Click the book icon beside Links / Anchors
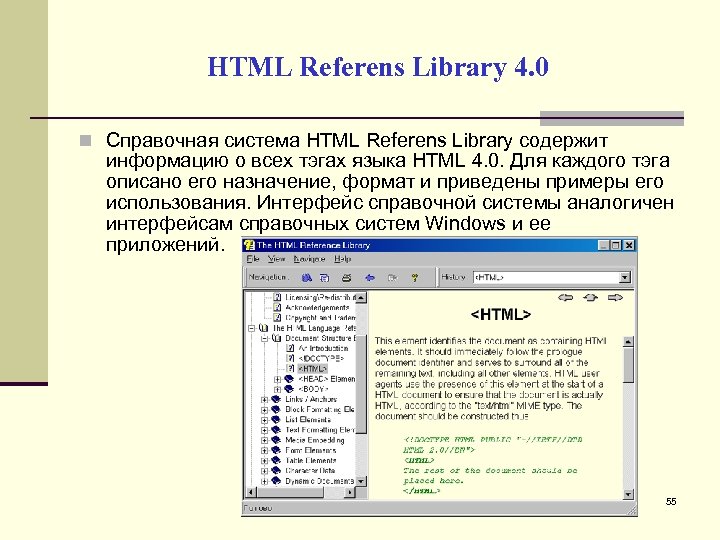 click(276, 399)
